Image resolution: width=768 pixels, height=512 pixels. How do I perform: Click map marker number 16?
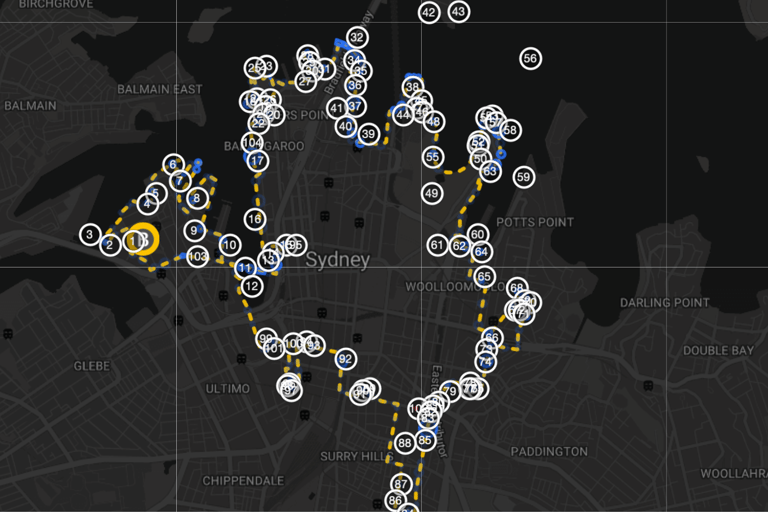[255, 219]
